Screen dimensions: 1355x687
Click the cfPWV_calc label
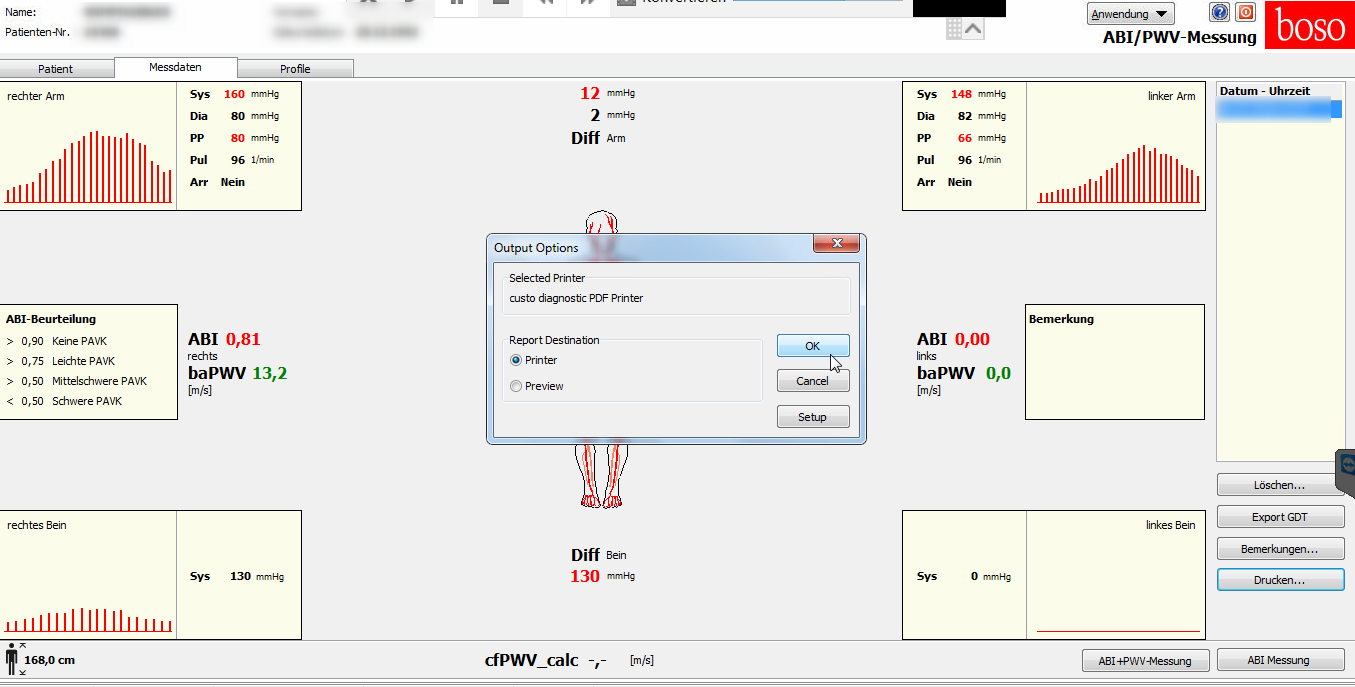coord(532,660)
